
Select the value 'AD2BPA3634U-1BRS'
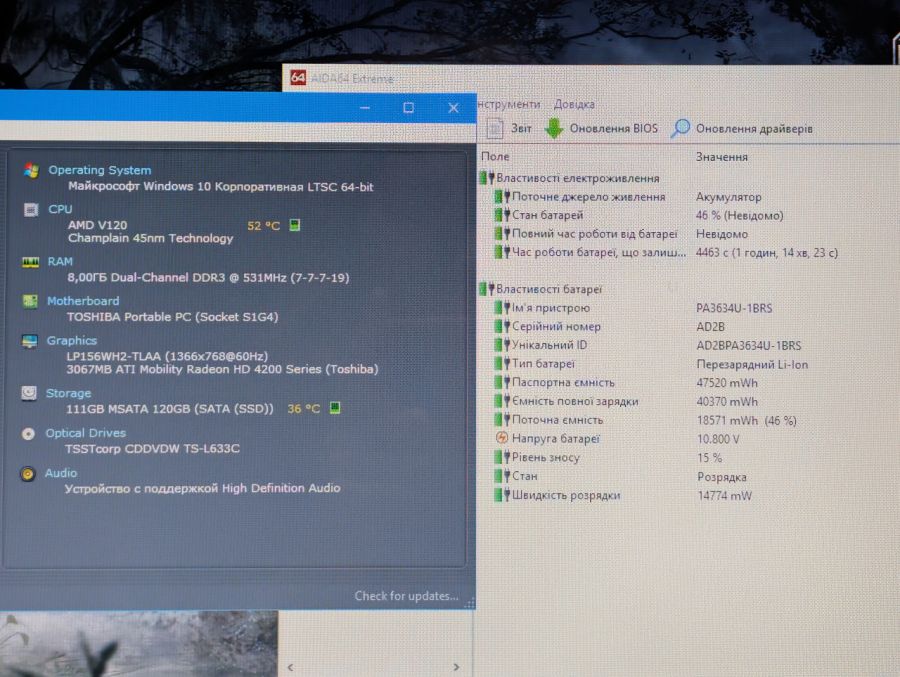click(748, 345)
